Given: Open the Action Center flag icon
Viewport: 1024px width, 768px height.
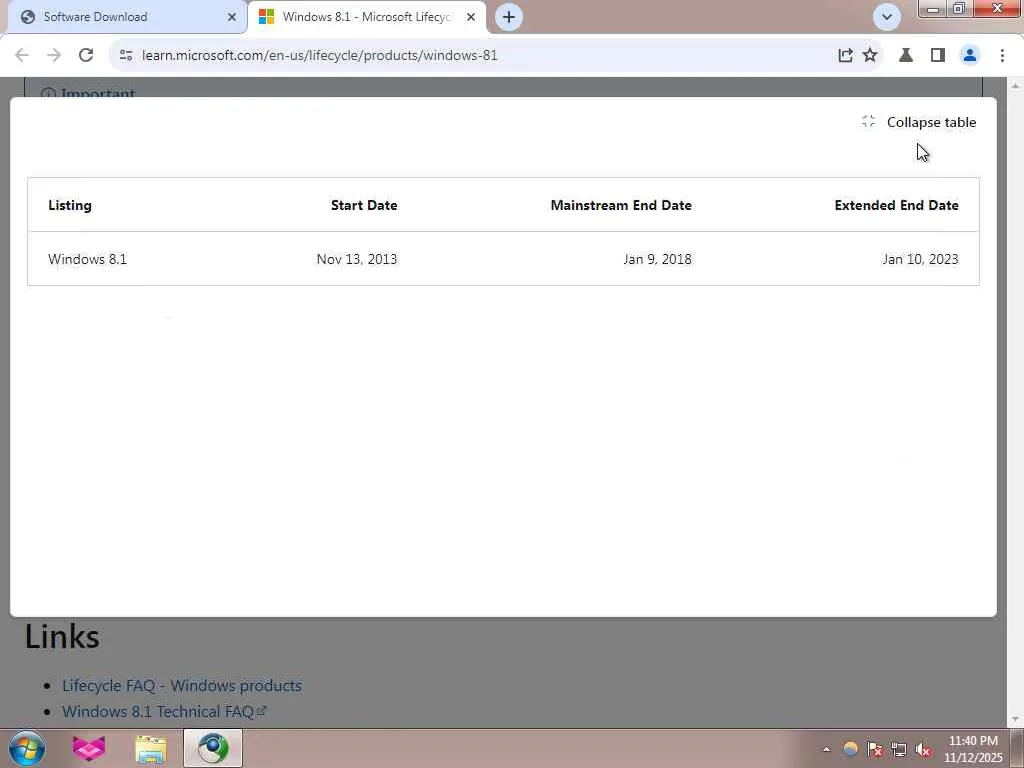Looking at the screenshot, I should coord(874,749).
